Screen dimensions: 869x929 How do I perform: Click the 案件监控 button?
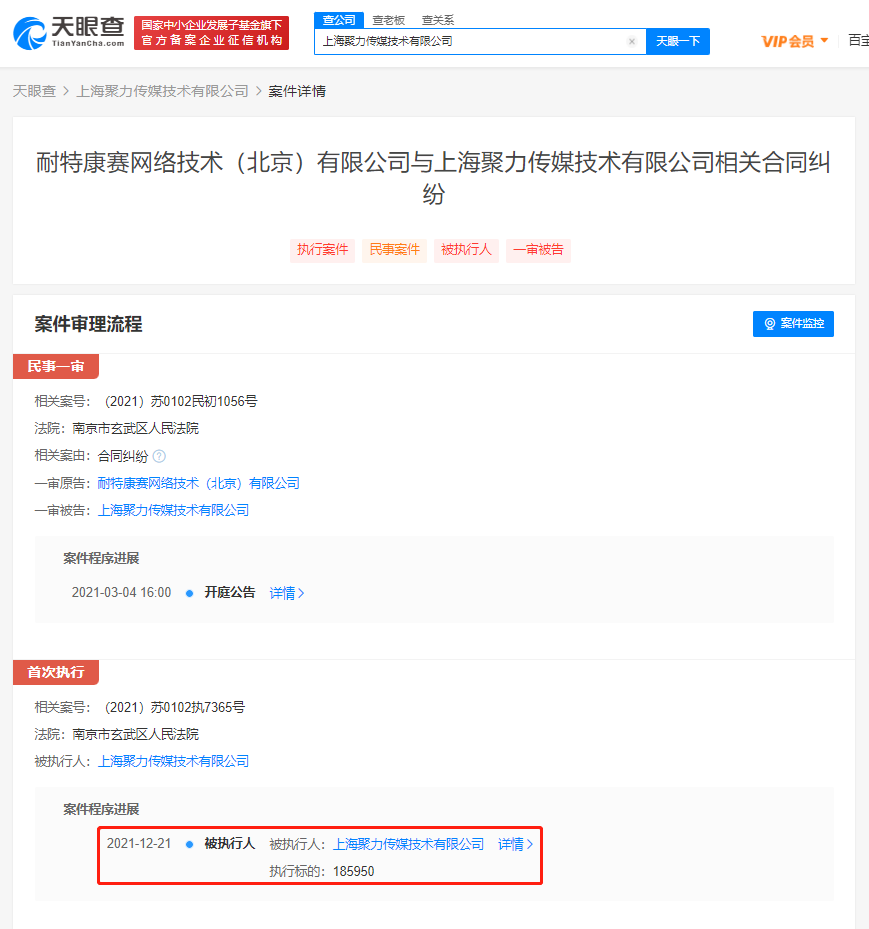(793, 323)
